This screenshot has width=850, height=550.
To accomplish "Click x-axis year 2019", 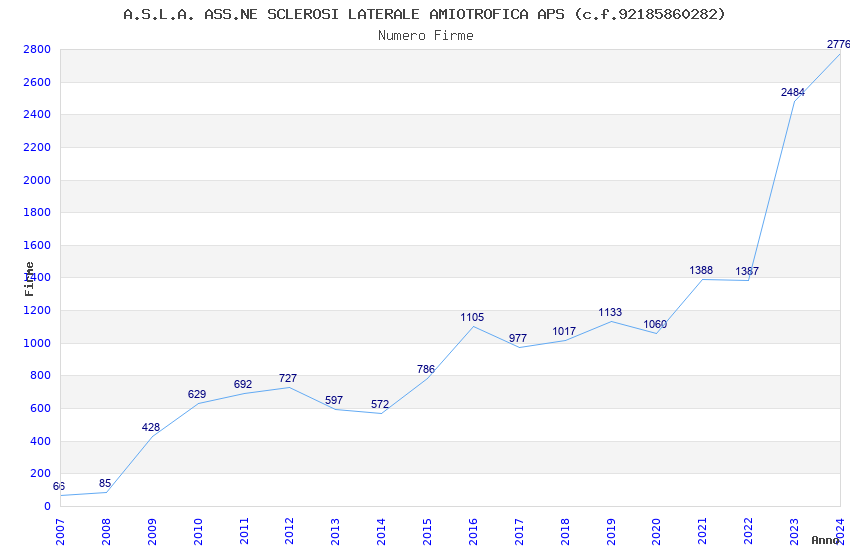I will 610,532.
